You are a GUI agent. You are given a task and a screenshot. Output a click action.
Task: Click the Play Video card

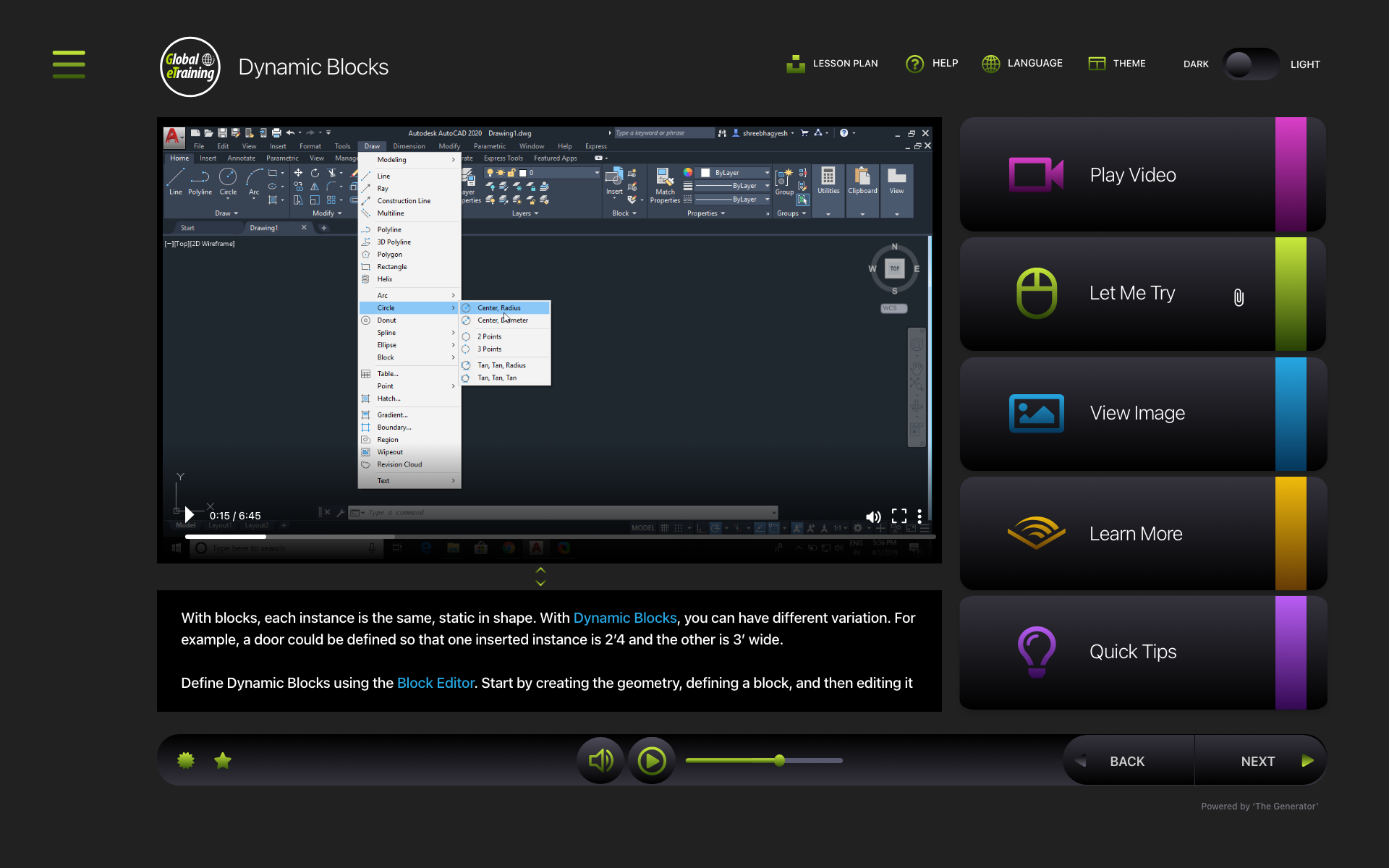(1143, 174)
